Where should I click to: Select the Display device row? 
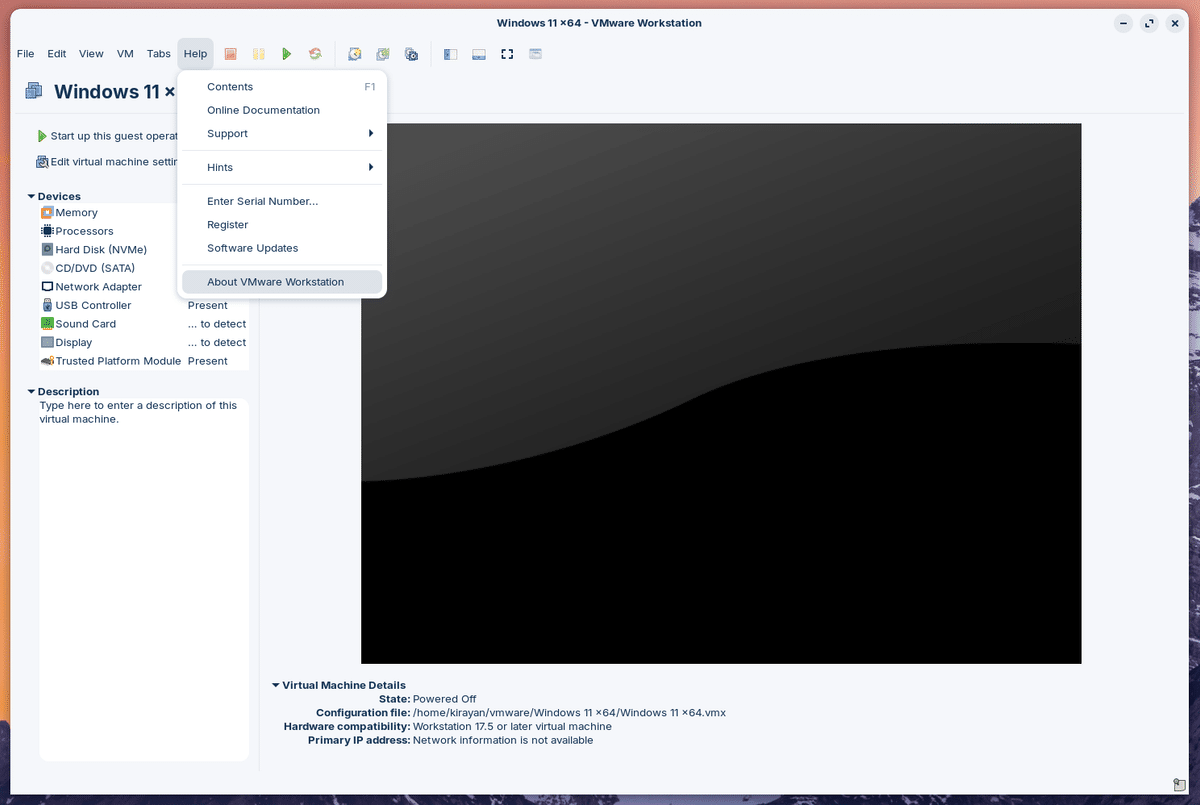click(144, 342)
